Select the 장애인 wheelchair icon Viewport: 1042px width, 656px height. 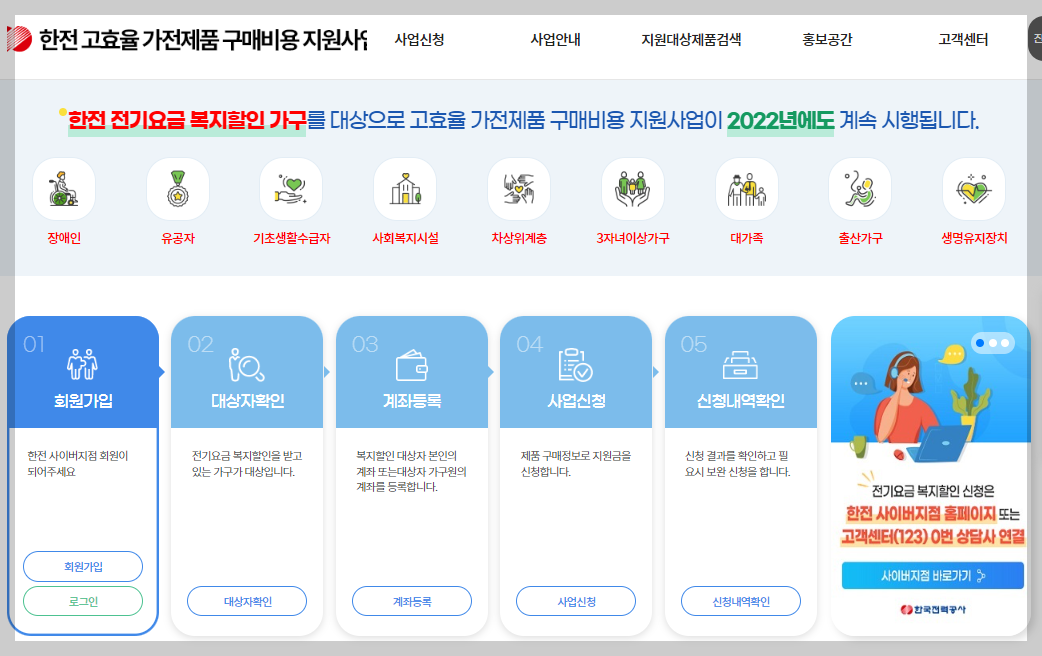(x=64, y=189)
